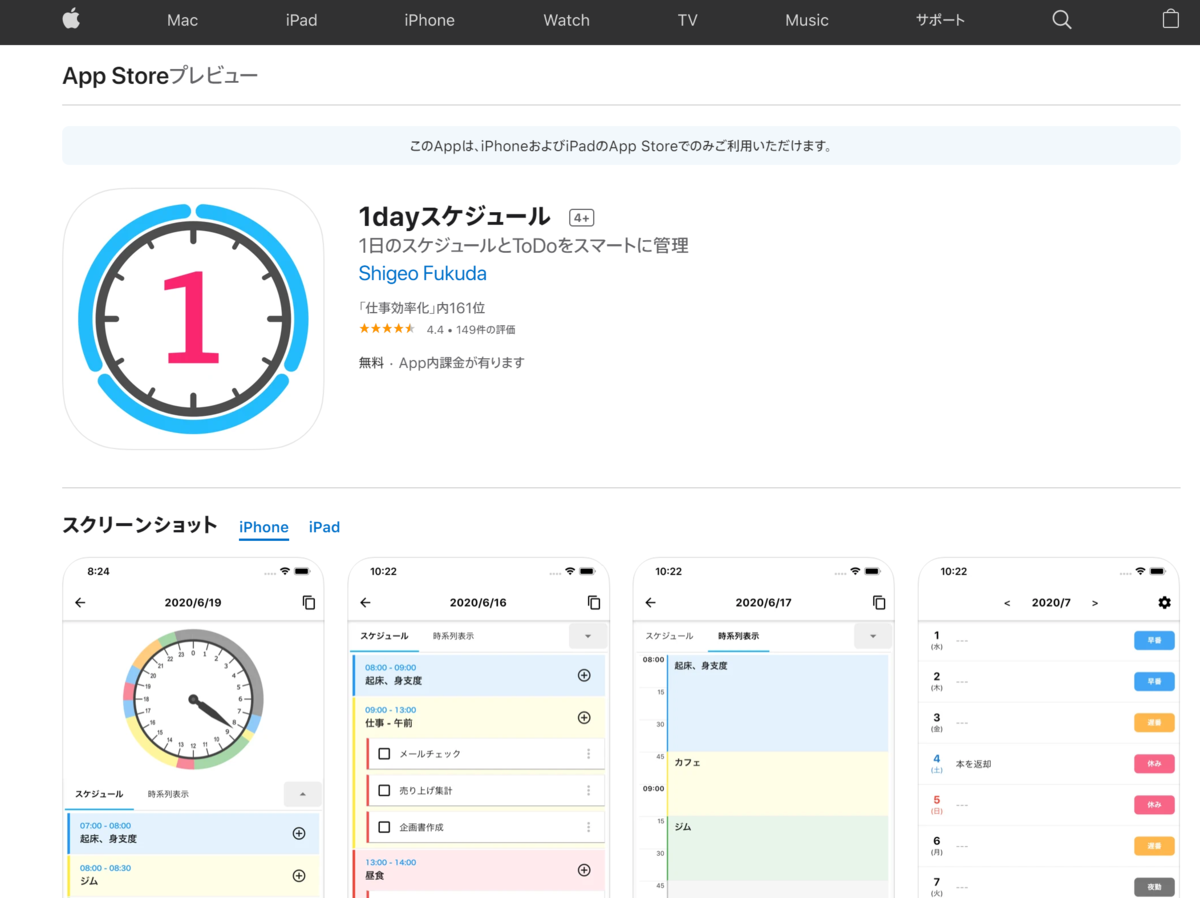This screenshot has width=1200, height=898.
Task: Open TV menu in navigation bar
Action: pyautogui.click(x=687, y=20)
